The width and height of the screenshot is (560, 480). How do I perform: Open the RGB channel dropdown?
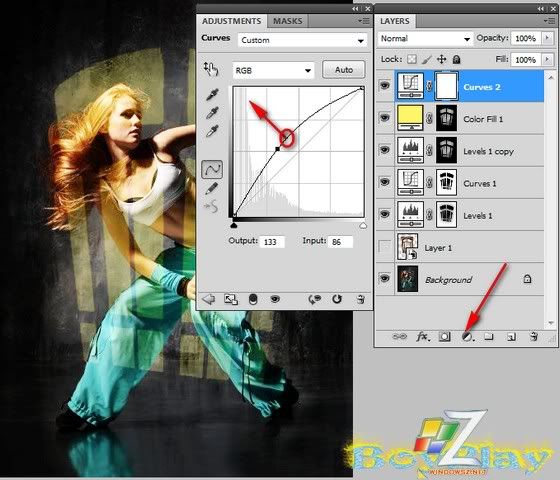273,70
